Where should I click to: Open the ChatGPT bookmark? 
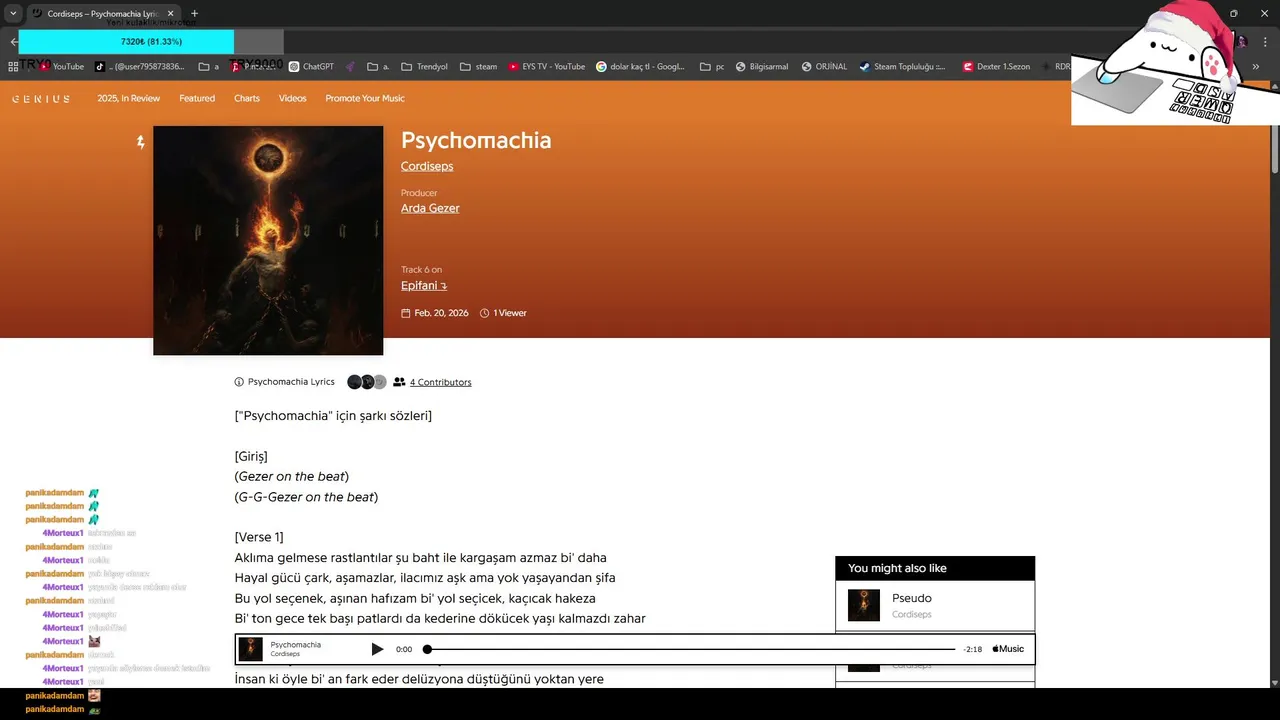[311, 67]
